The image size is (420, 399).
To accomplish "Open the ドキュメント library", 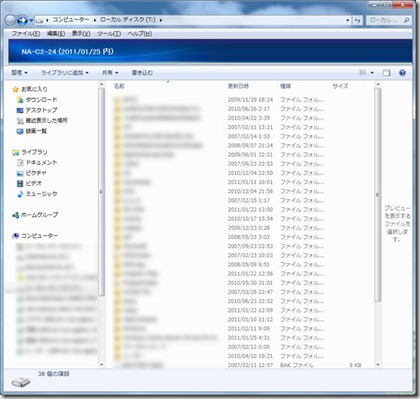I will (x=41, y=162).
